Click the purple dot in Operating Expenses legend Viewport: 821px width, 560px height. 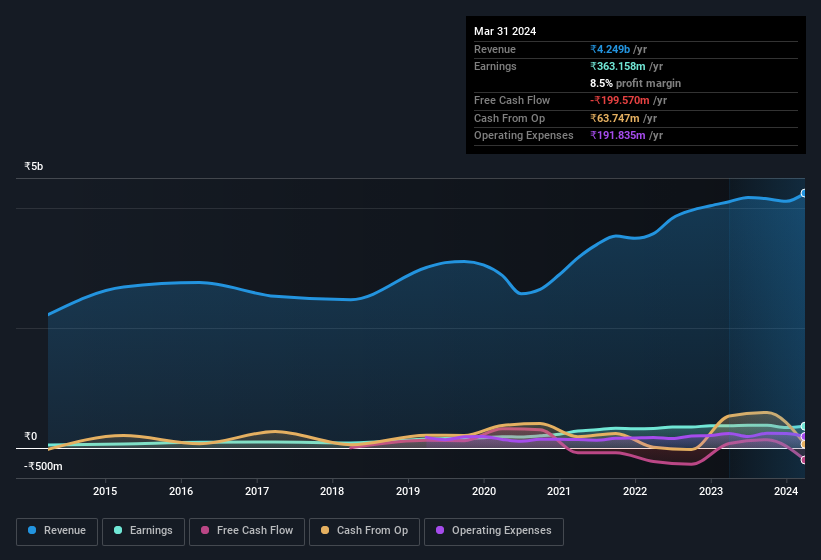click(x=440, y=530)
